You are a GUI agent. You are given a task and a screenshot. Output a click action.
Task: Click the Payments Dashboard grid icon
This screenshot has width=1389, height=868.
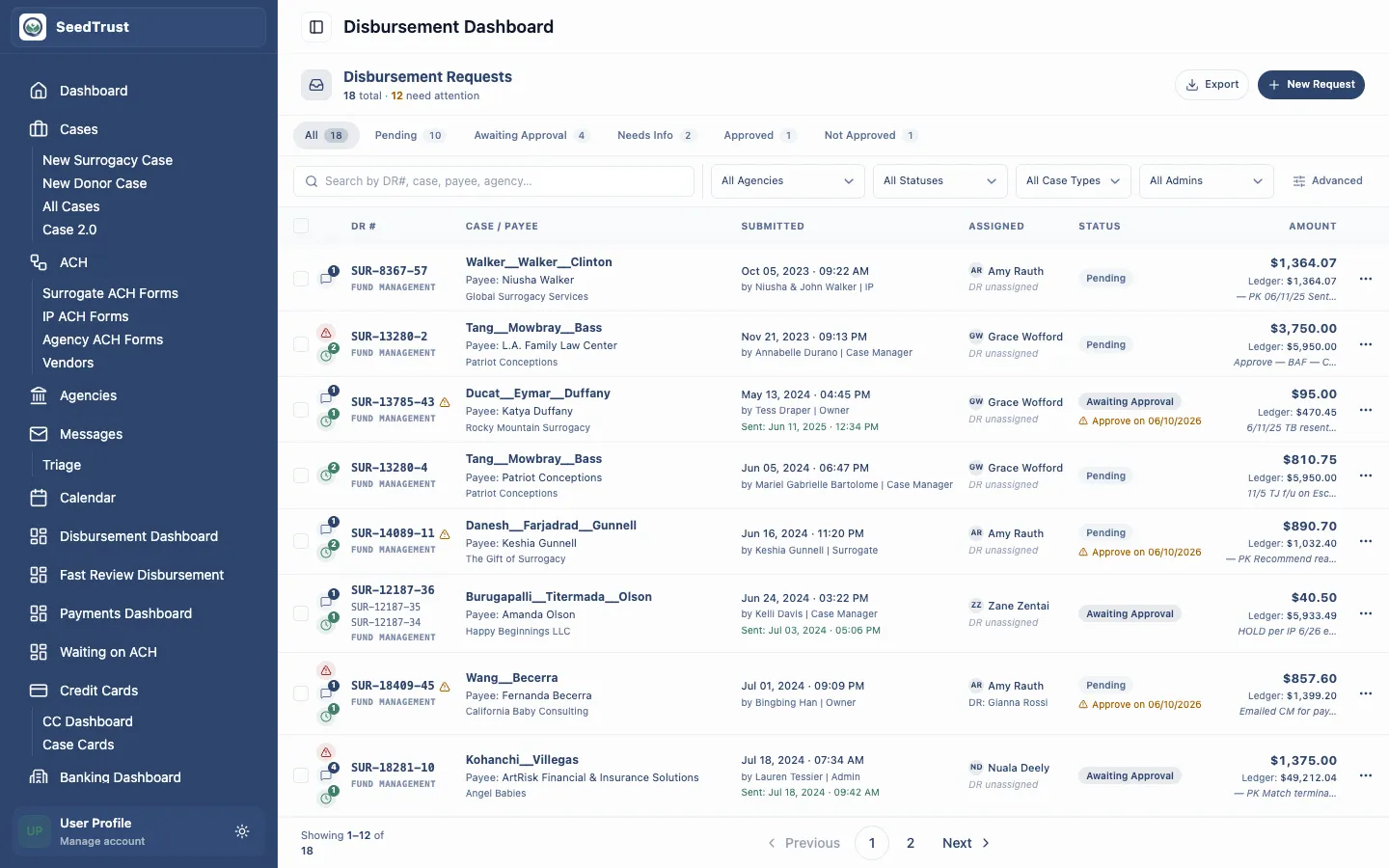point(39,613)
